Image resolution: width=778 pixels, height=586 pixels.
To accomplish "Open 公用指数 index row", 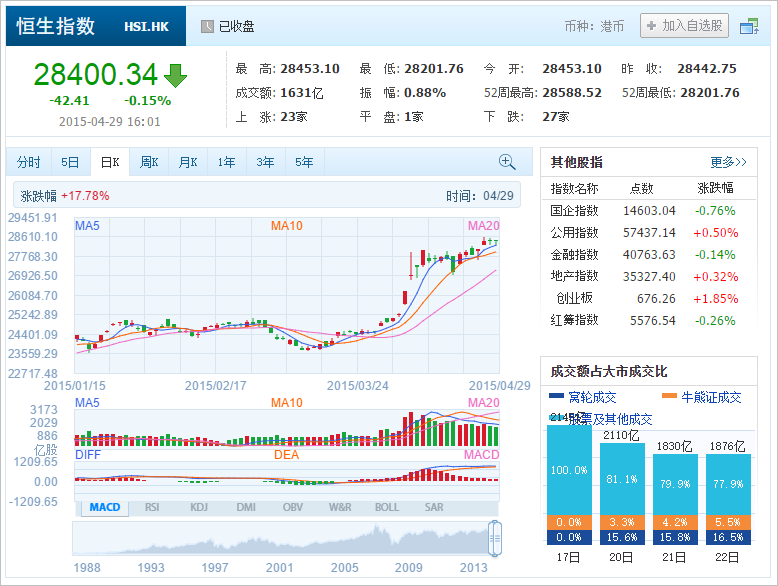I will pyautogui.click(x=648, y=233).
